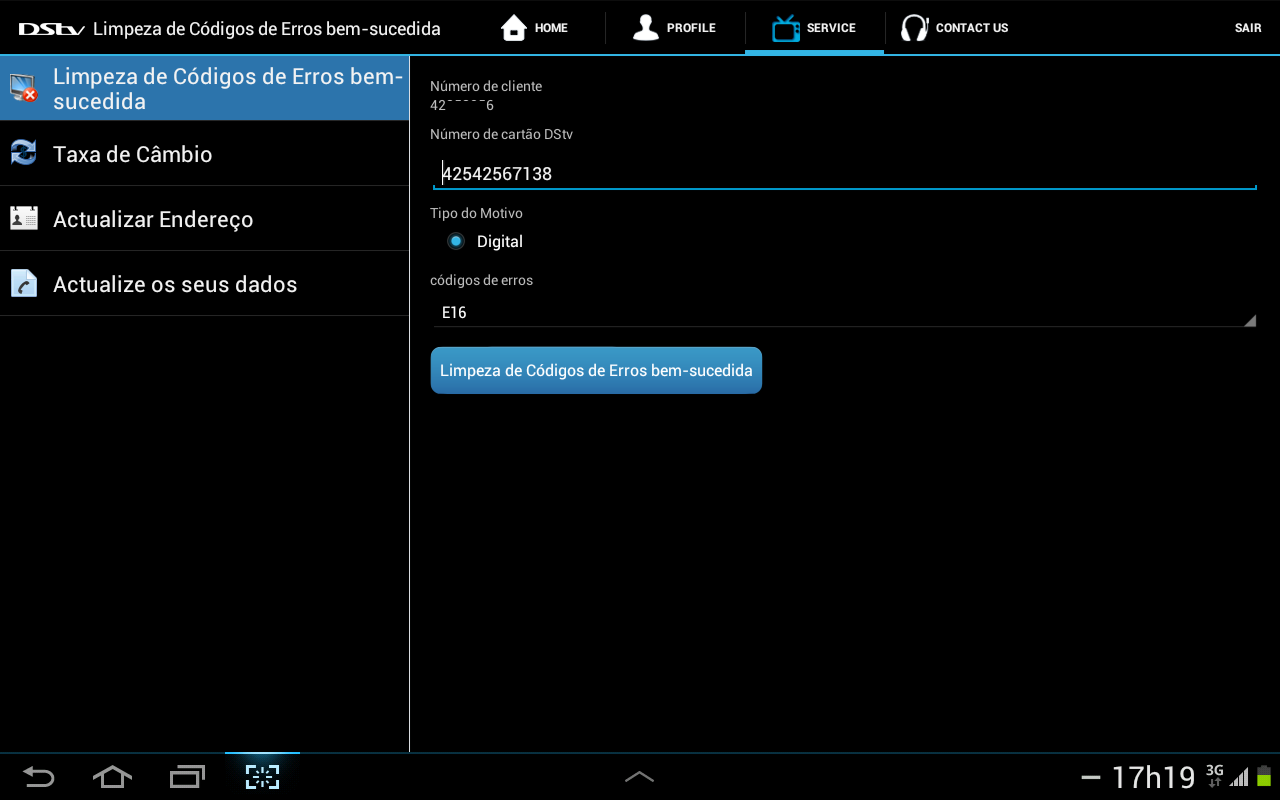Switch to the SERVICE tab
1280x800 pixels.
pyautogui.click(x=814, y=28)
